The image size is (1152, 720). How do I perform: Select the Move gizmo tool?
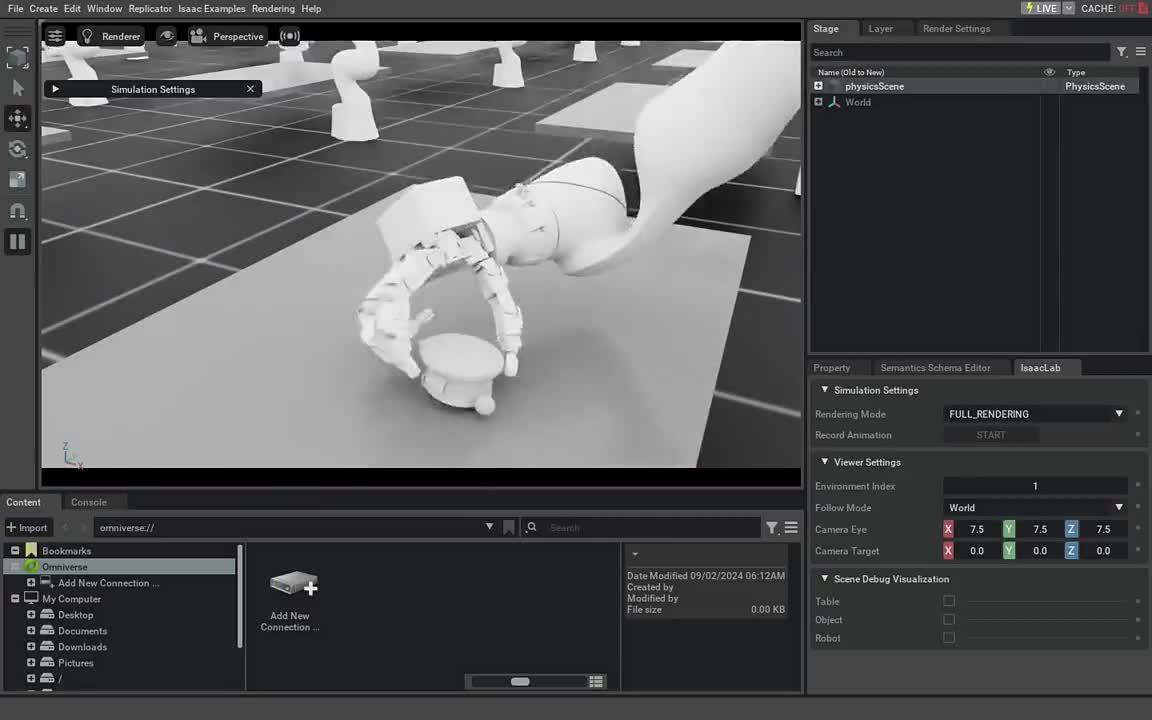tap(18, 119)
